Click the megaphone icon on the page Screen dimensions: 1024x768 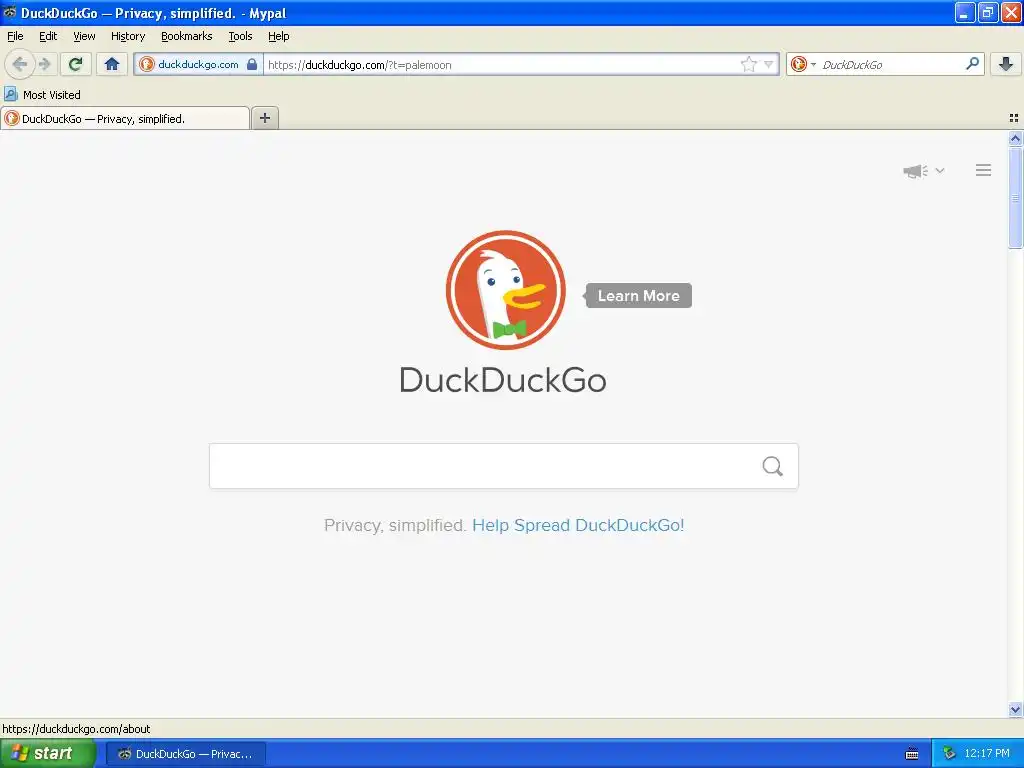pos(915,171)
